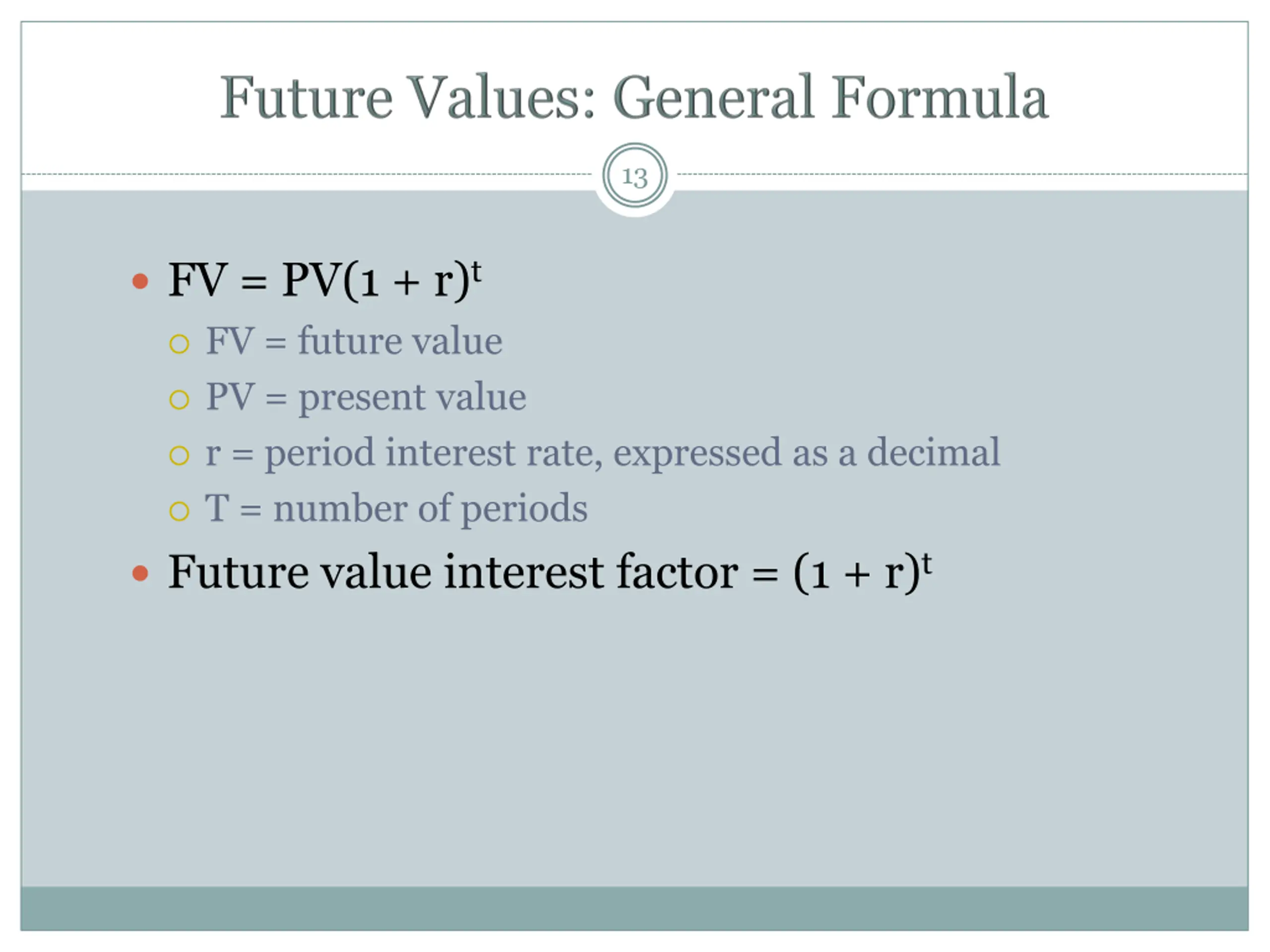Click the (1 + r) expression in last bullet
Image resolution: width=1270 pixels, height=952 pixels.
(857, 573)
